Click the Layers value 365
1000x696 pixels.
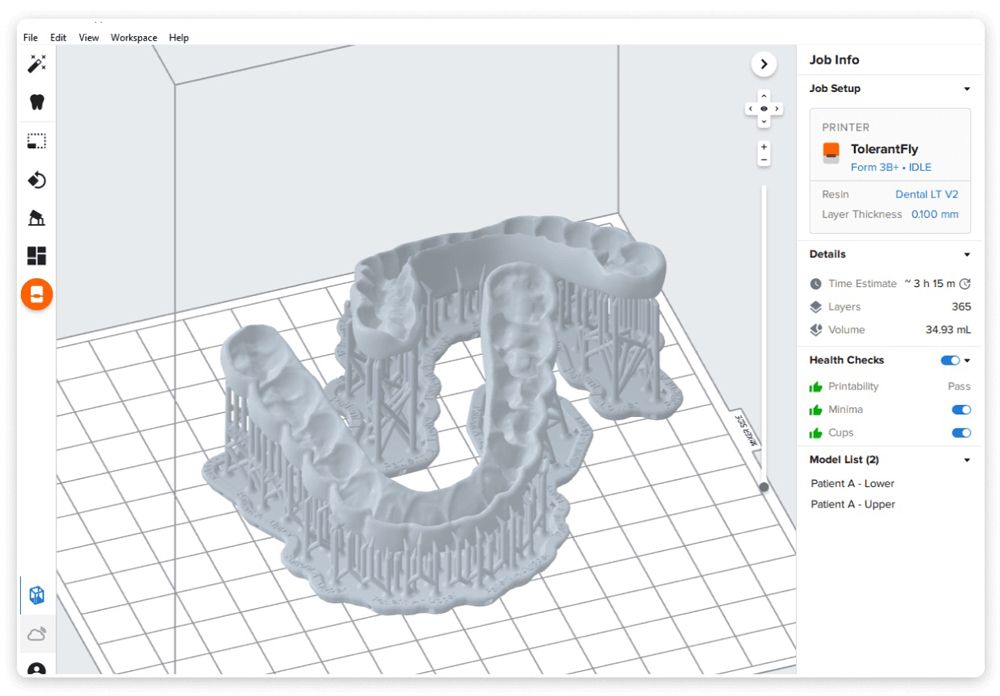coord(961,307)
